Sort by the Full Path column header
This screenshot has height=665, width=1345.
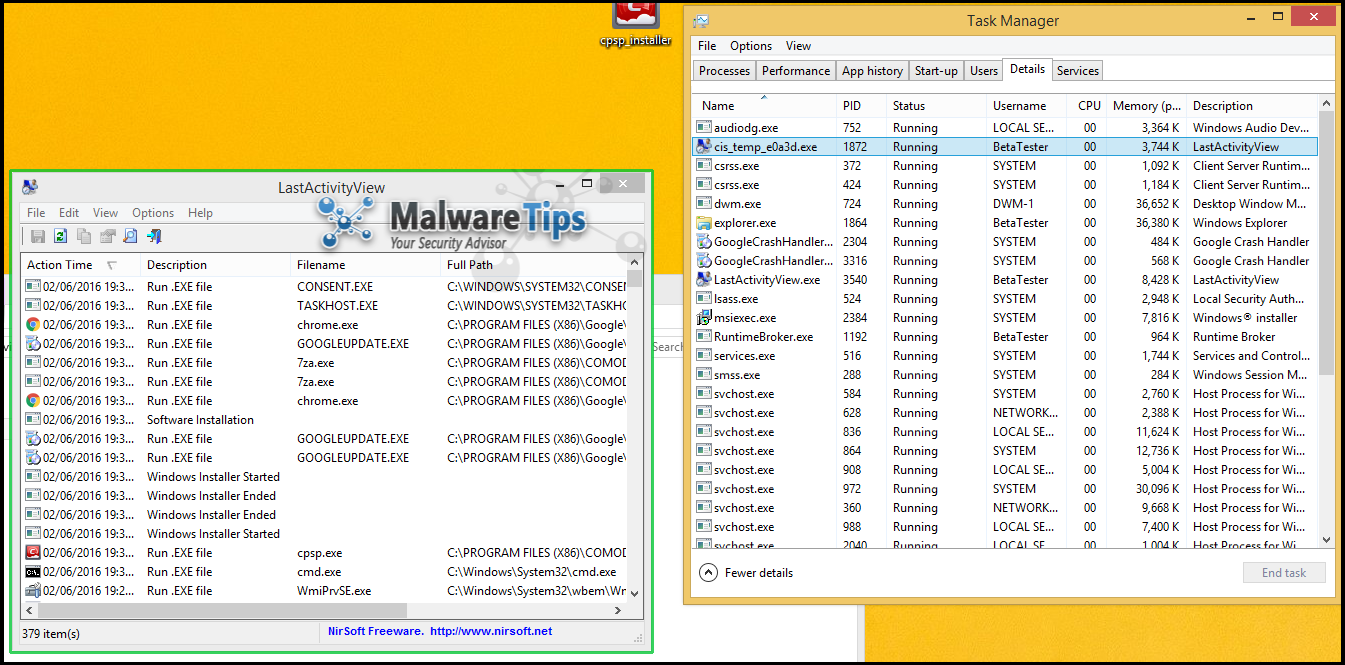535,265
